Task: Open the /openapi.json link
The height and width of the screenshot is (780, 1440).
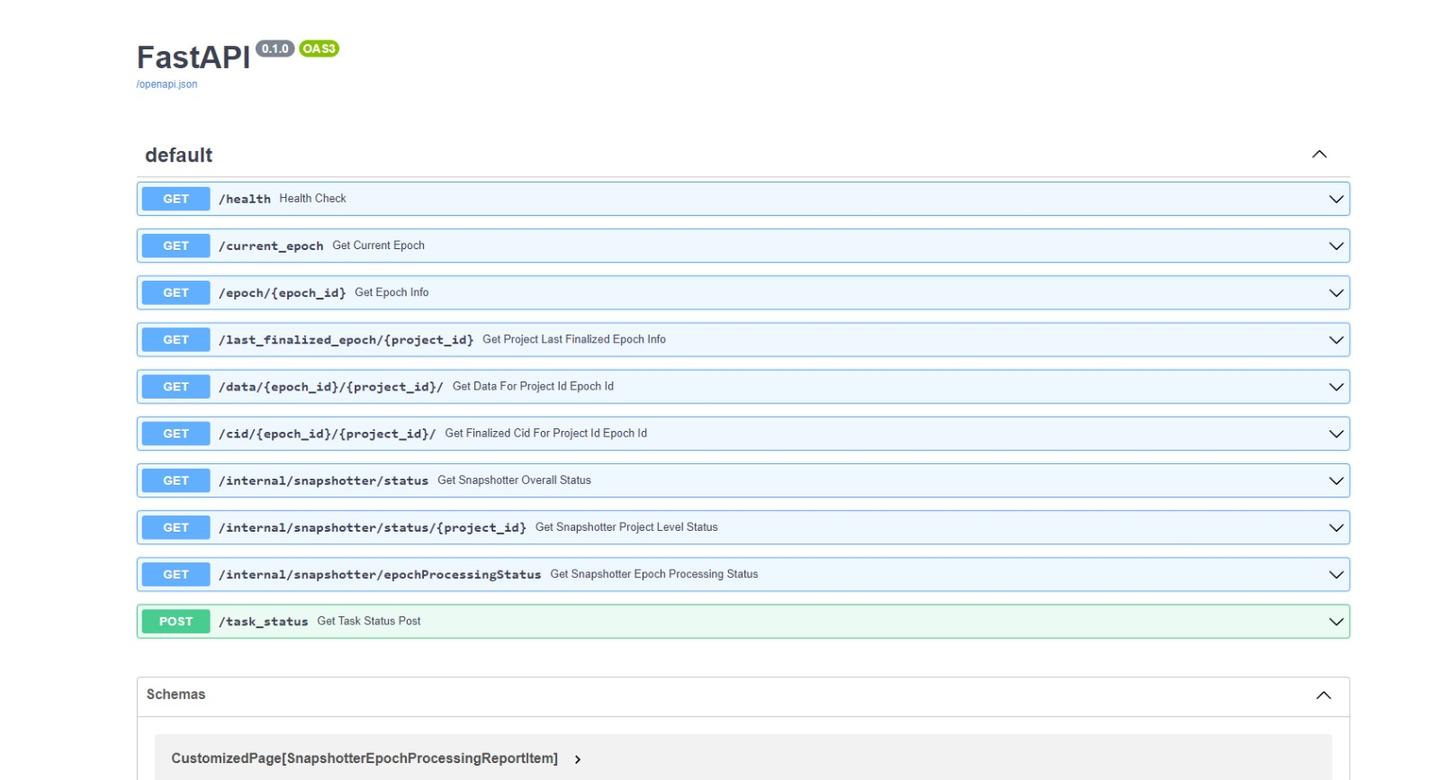Action: [166, 84]
